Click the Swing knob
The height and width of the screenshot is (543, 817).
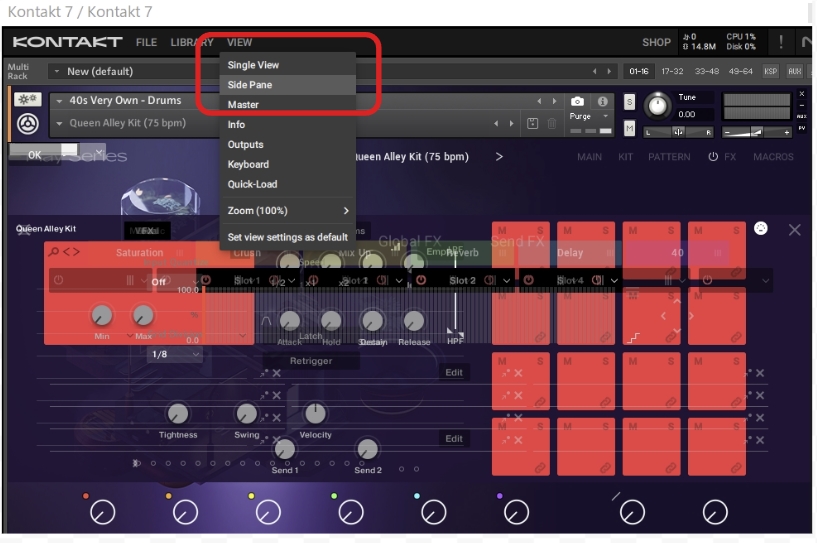[x=246, y=414]
